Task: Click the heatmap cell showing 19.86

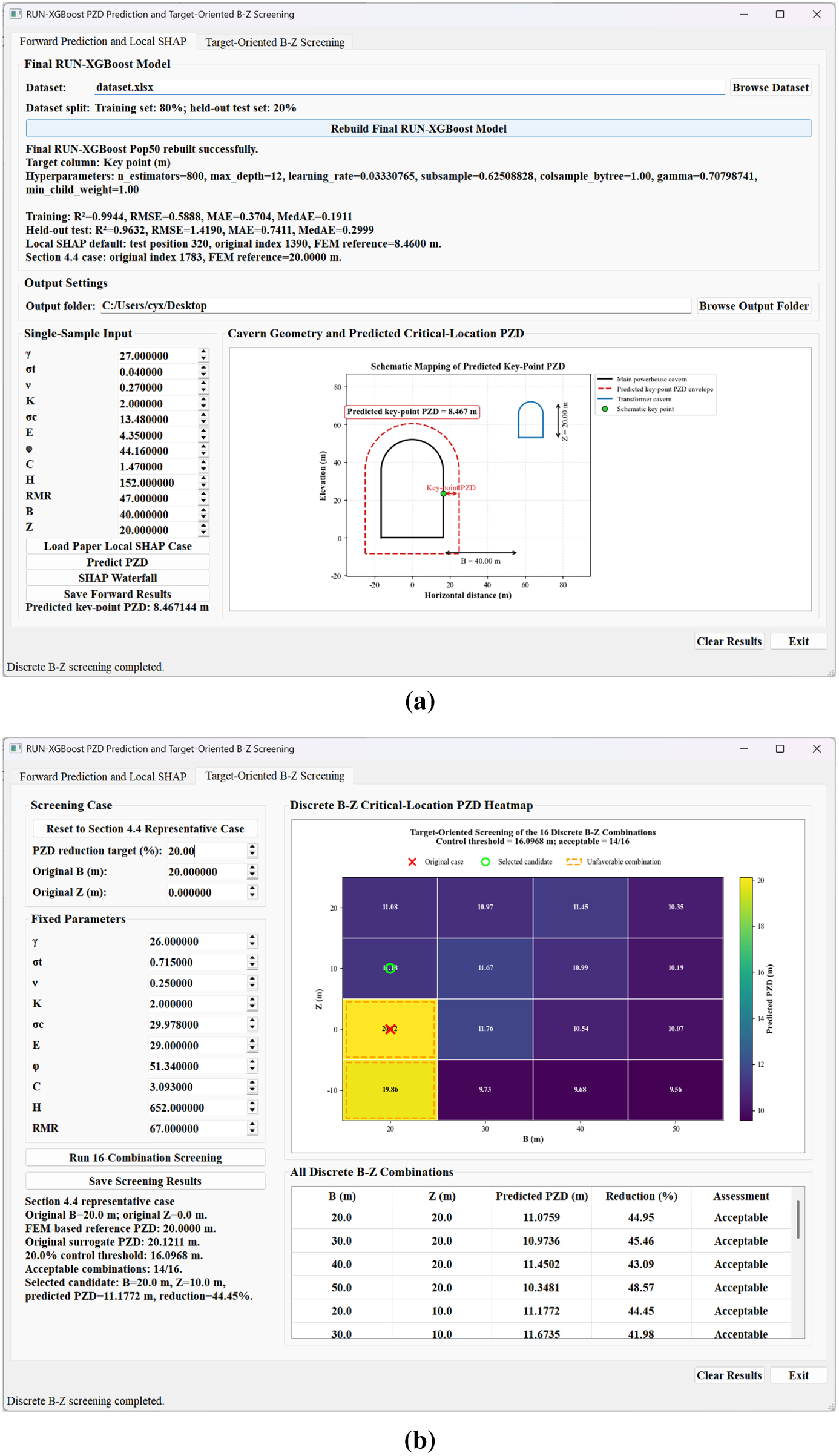Action: (x=390, y=1090)
